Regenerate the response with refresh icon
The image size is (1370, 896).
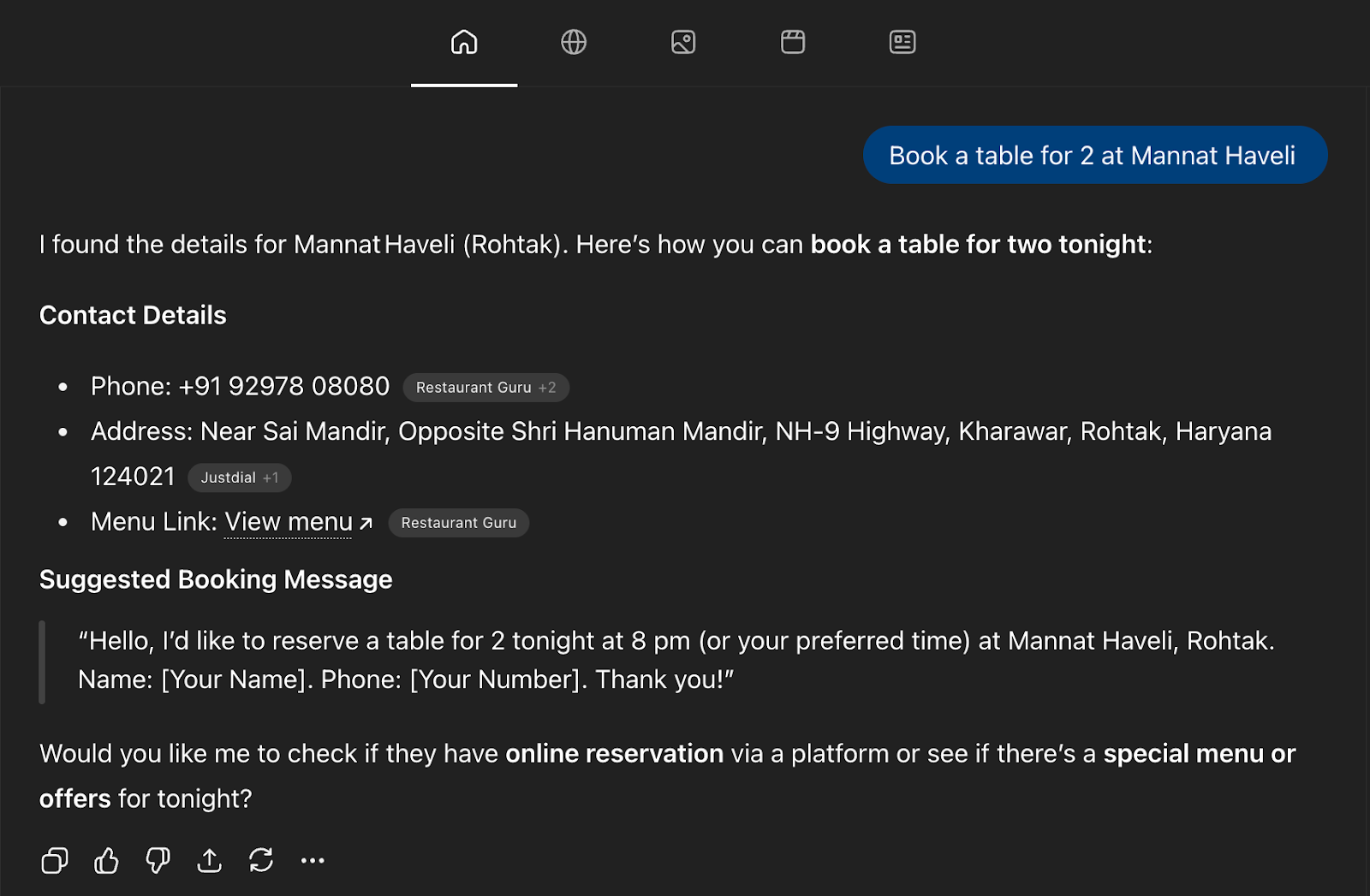[x=261, y=860]
